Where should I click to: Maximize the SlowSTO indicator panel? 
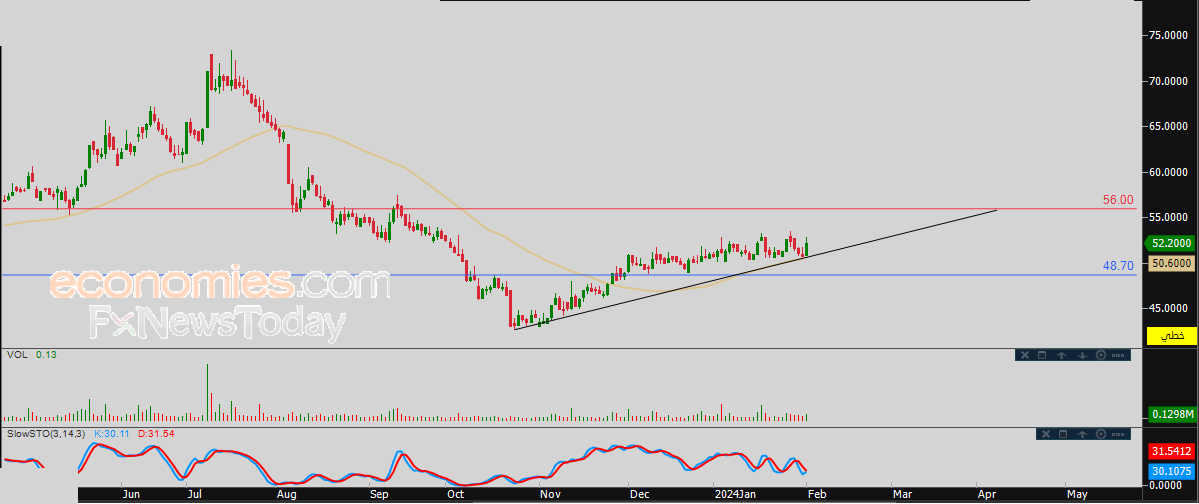[x=1063, y=434]
